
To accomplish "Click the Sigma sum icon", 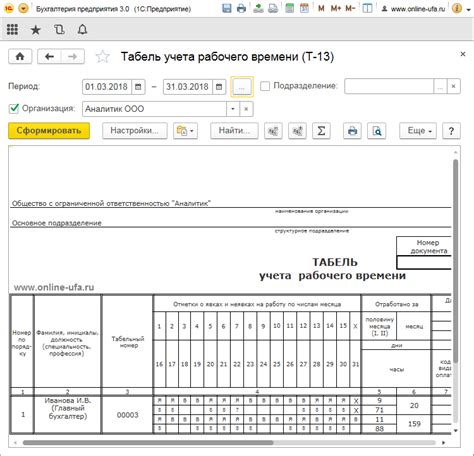I will point(321,131).
